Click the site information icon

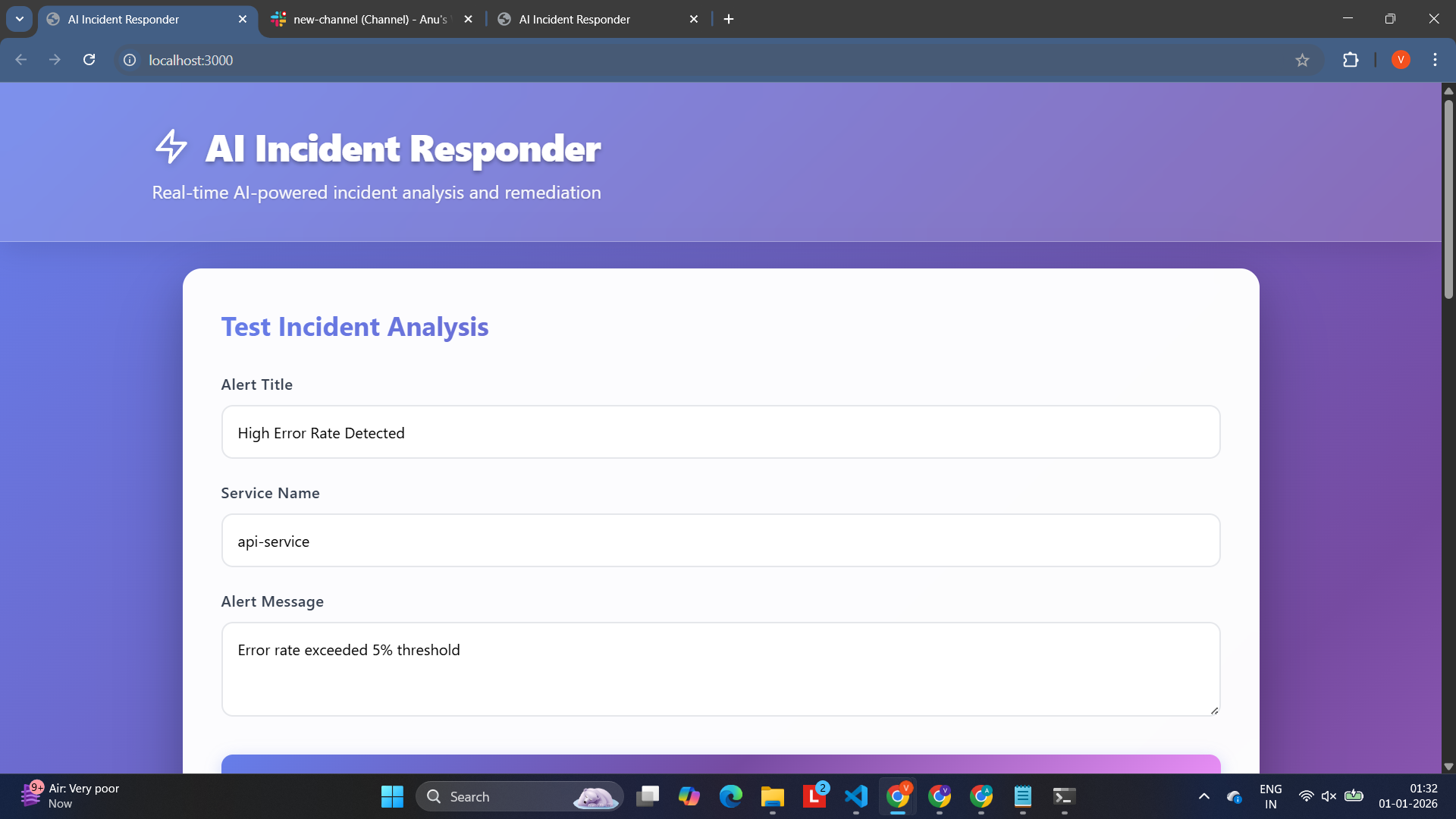pyautogui.click(x=130, y=60)
